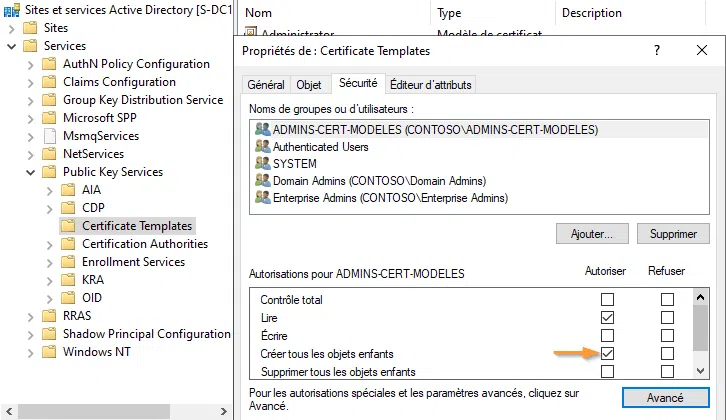Click the Sites and Services root icon

coord(10,10)
